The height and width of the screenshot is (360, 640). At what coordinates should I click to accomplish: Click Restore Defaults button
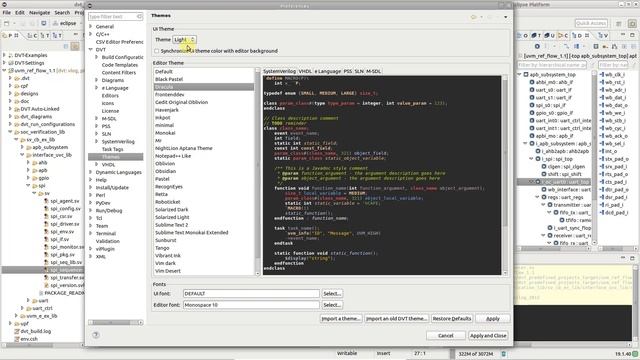451,318
